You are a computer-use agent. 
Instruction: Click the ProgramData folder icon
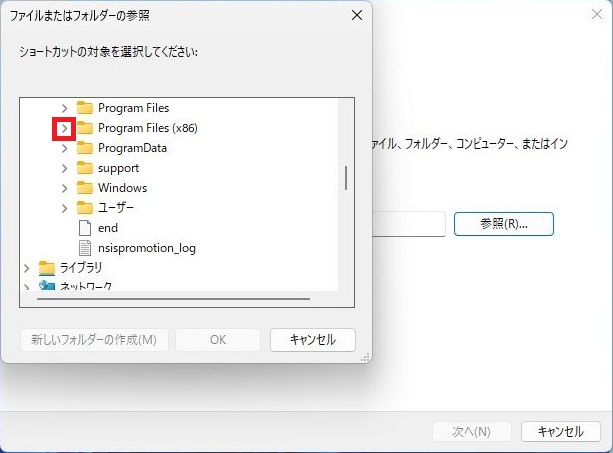pyautogui.click(x=84, y=148)
